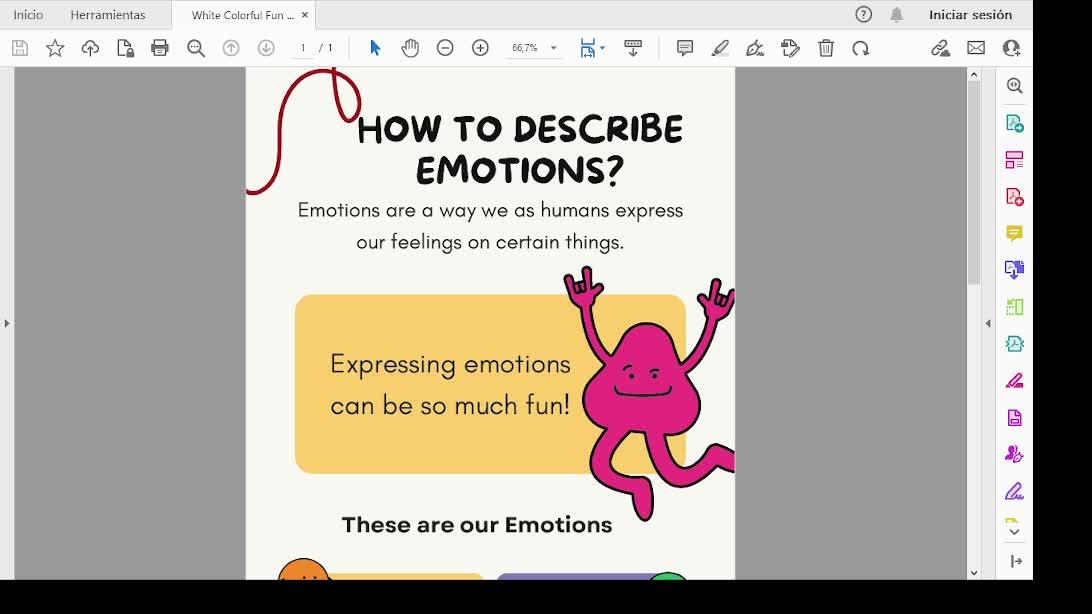Expand the left navigation panel arrow
1092x614 pixels.
tap(7, 323)
